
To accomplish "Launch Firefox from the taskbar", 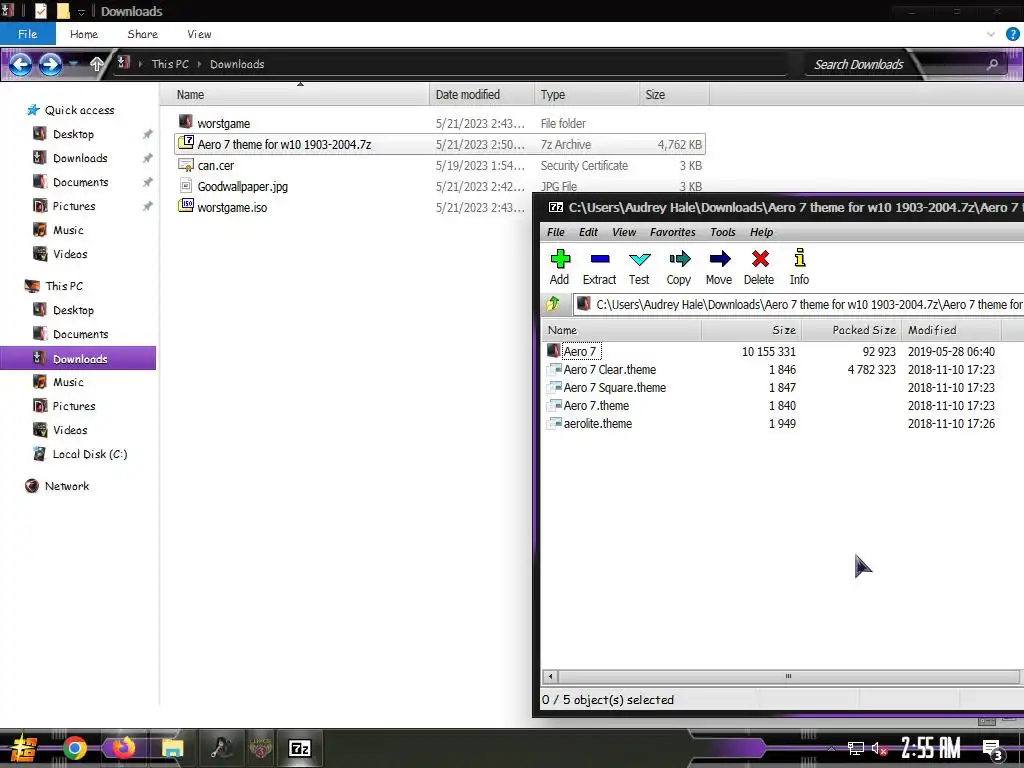I will 123,748.
